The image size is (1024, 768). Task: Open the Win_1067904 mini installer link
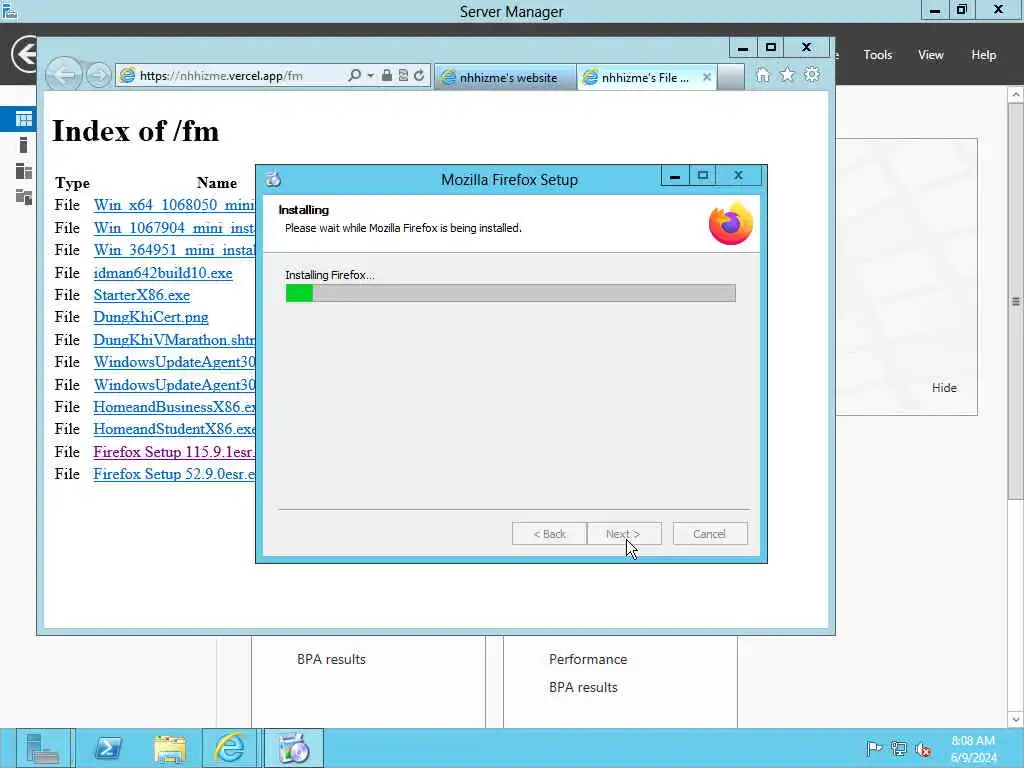[174, 228]
